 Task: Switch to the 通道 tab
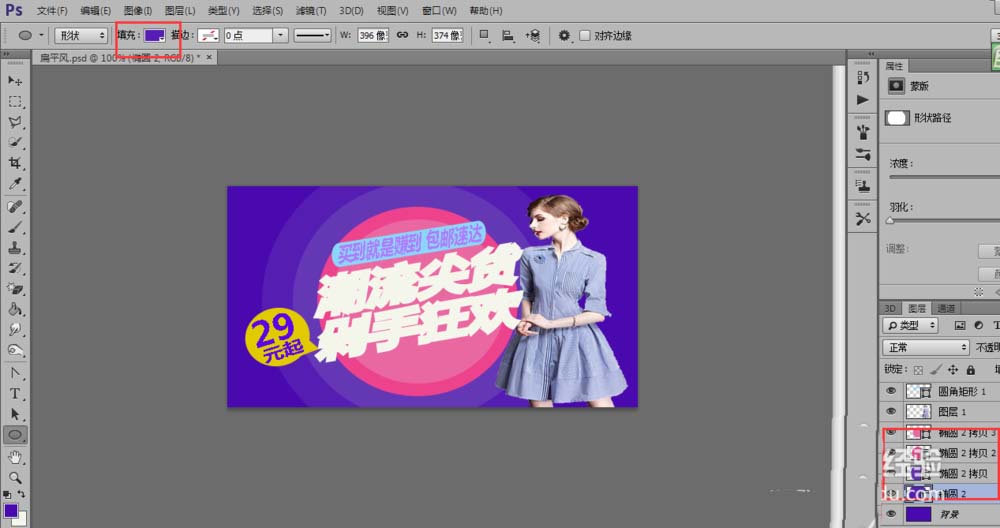point(946,309)
